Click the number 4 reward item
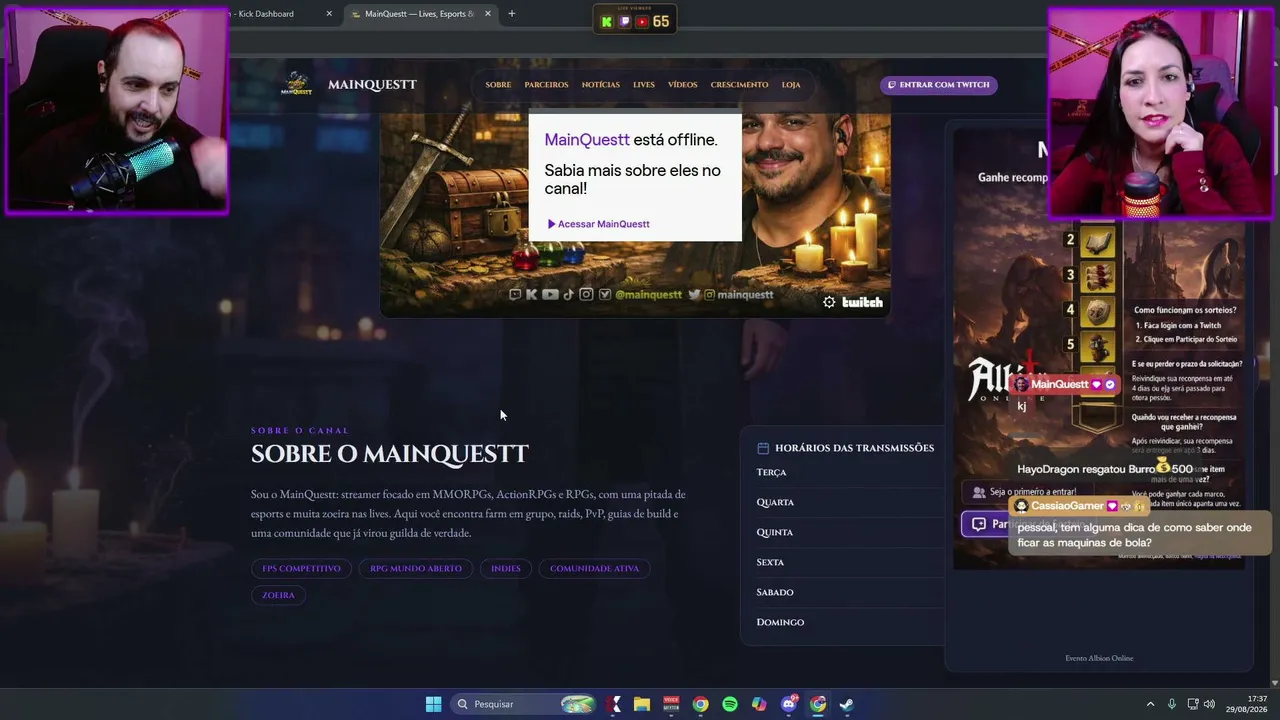This screenshot has width=1280, height=720. pos(1098,310)
